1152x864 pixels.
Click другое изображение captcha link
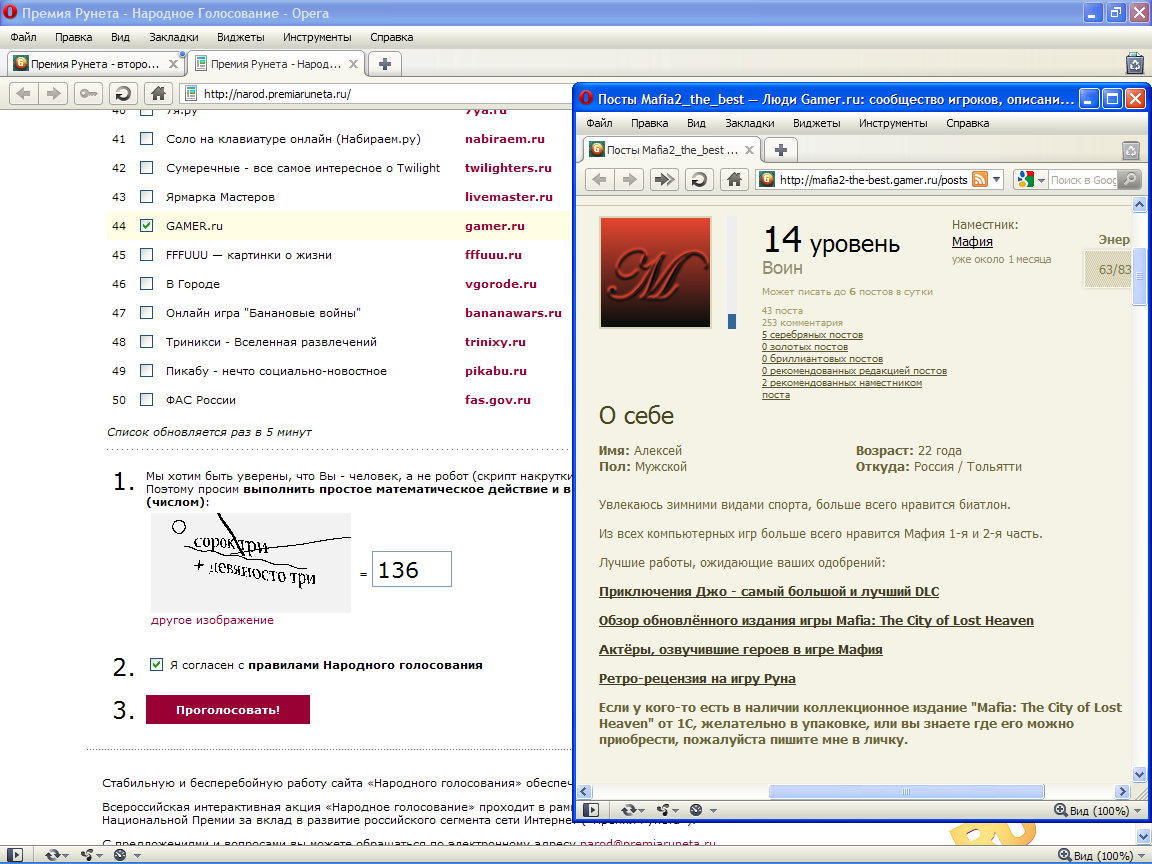click(x=212, y=620)
